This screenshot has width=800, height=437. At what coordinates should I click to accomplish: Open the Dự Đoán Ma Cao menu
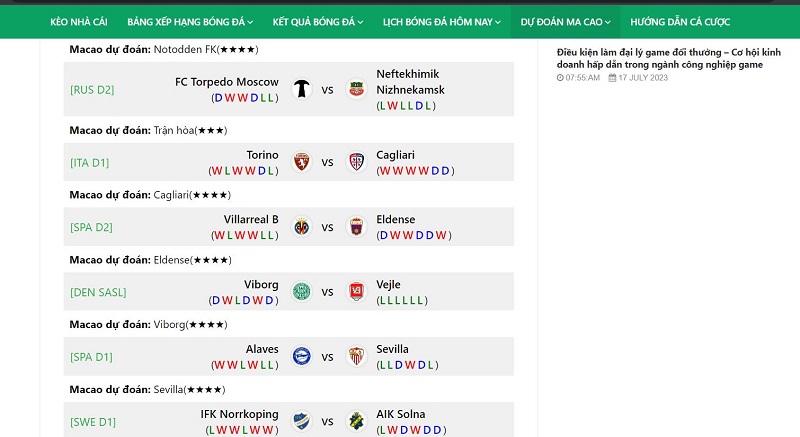click(565, 22)
